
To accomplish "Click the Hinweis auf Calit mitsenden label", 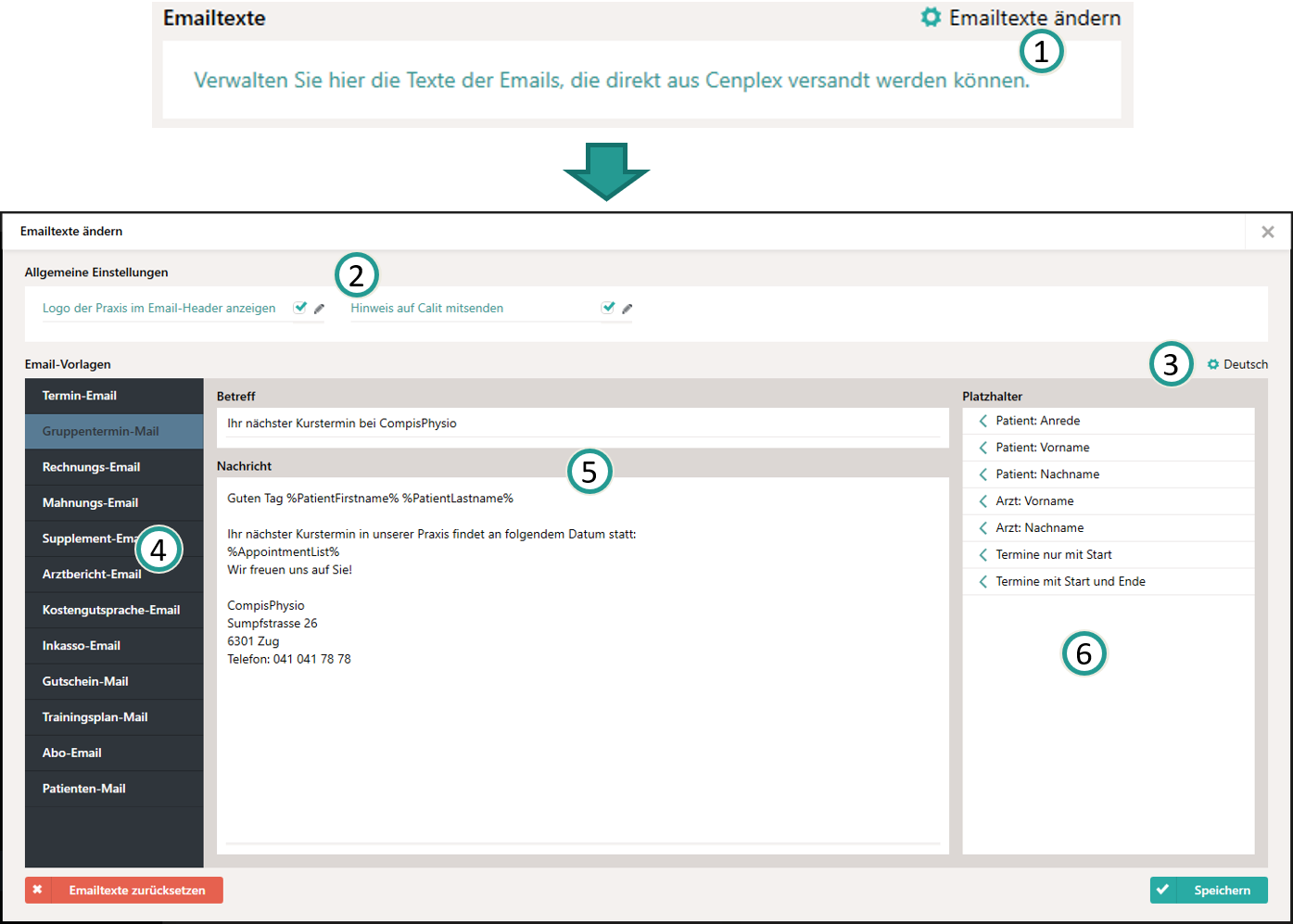I will [427, 309].
